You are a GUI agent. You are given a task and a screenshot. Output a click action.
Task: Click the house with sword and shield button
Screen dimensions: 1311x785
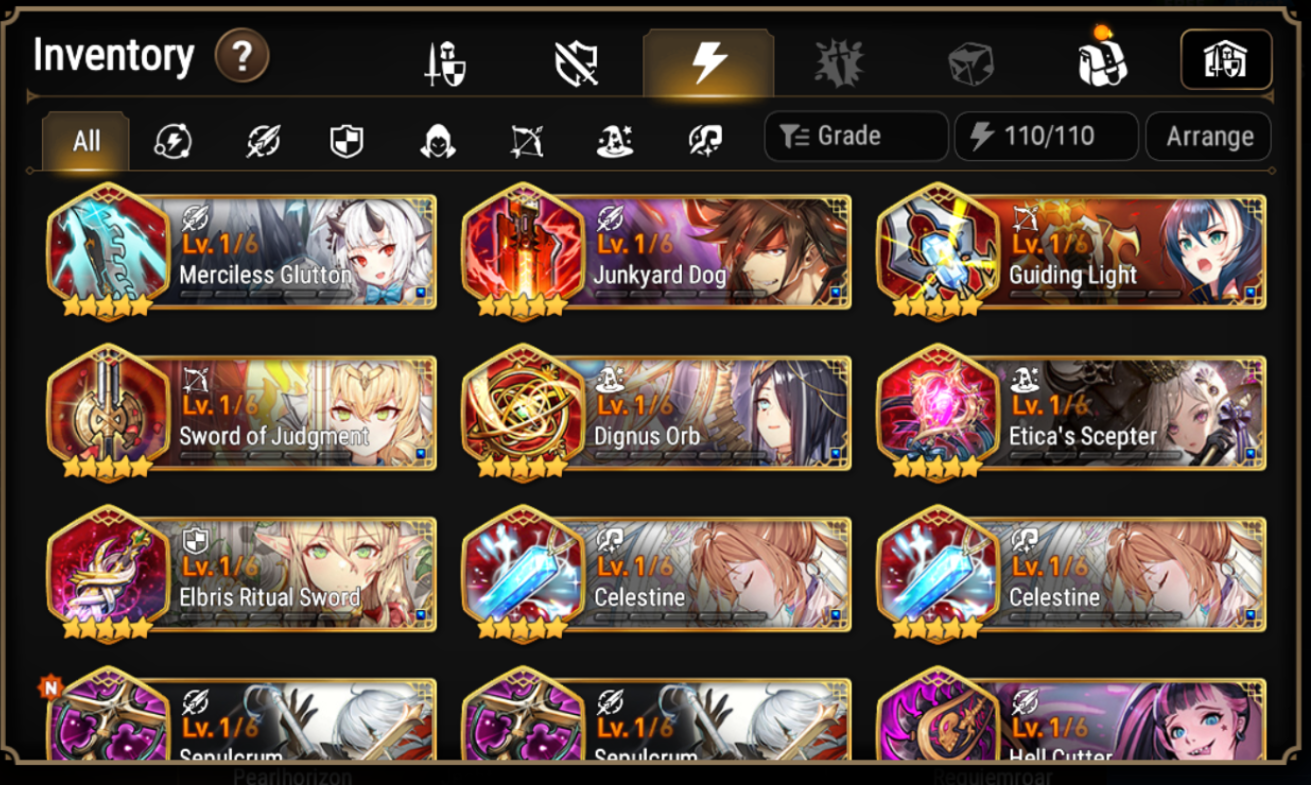pos(1226,59)
